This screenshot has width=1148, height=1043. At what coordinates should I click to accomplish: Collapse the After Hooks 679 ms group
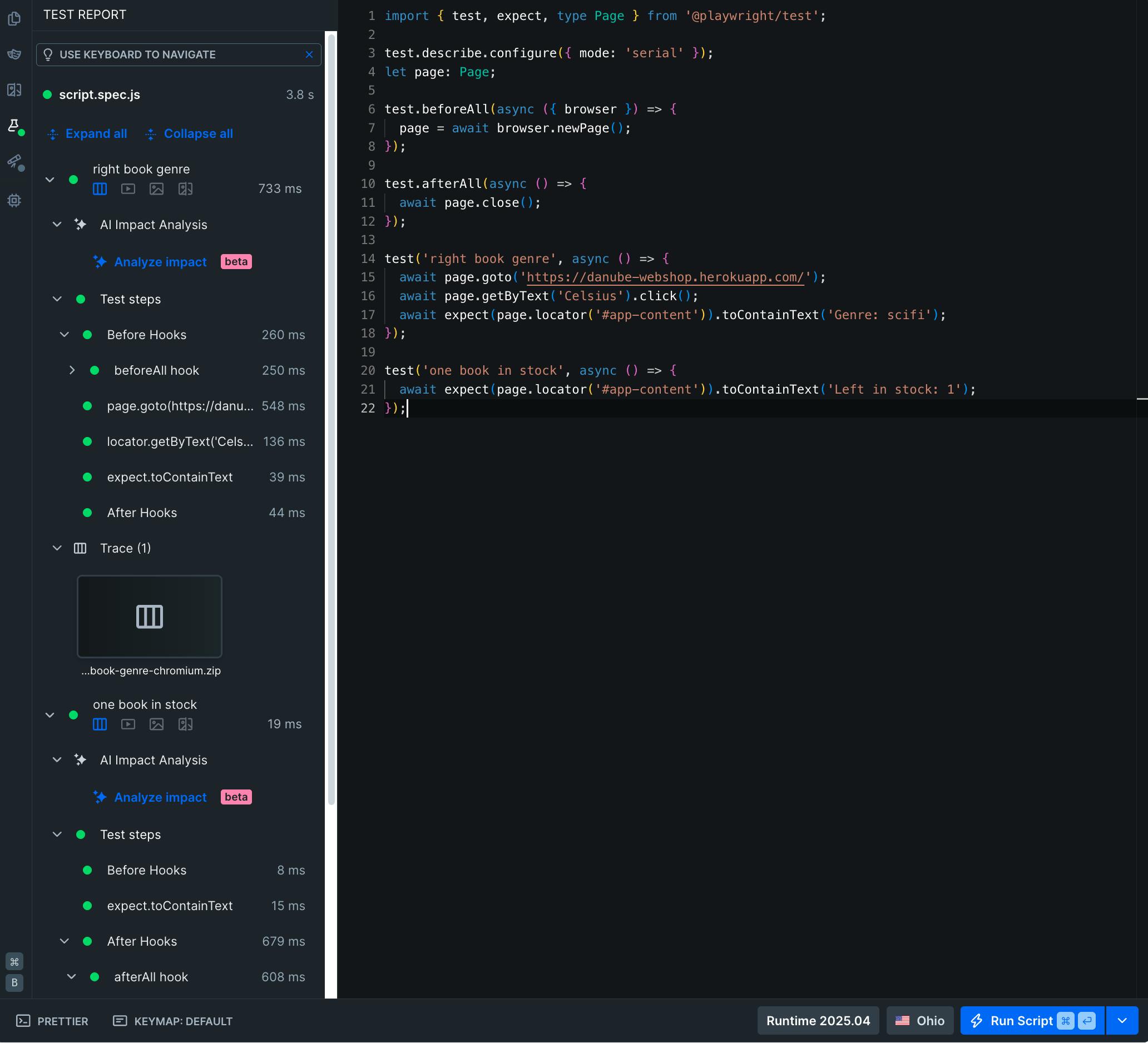[65, 941]
